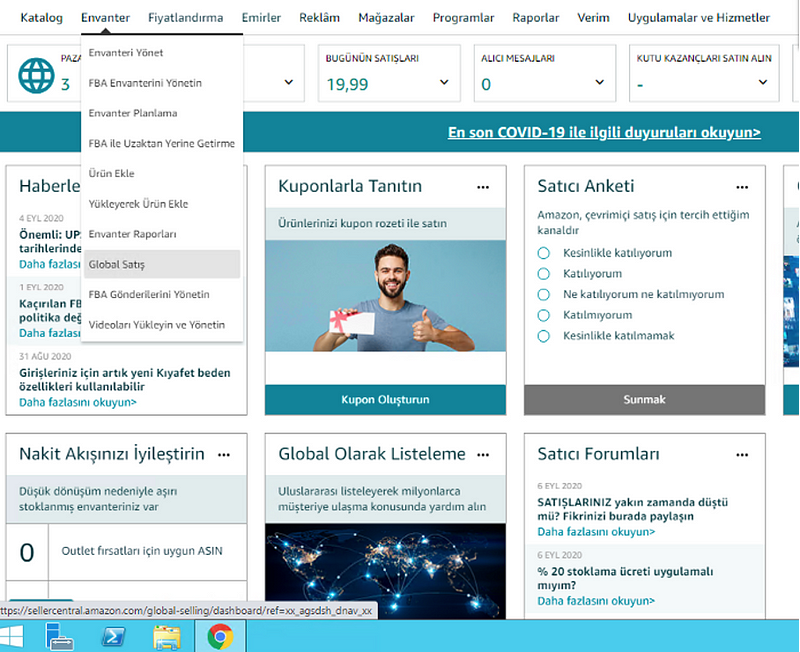Viewport: 800px width, 652px height.
Task: Click the Kupon Oluşturun button
Action: [385, 399]
